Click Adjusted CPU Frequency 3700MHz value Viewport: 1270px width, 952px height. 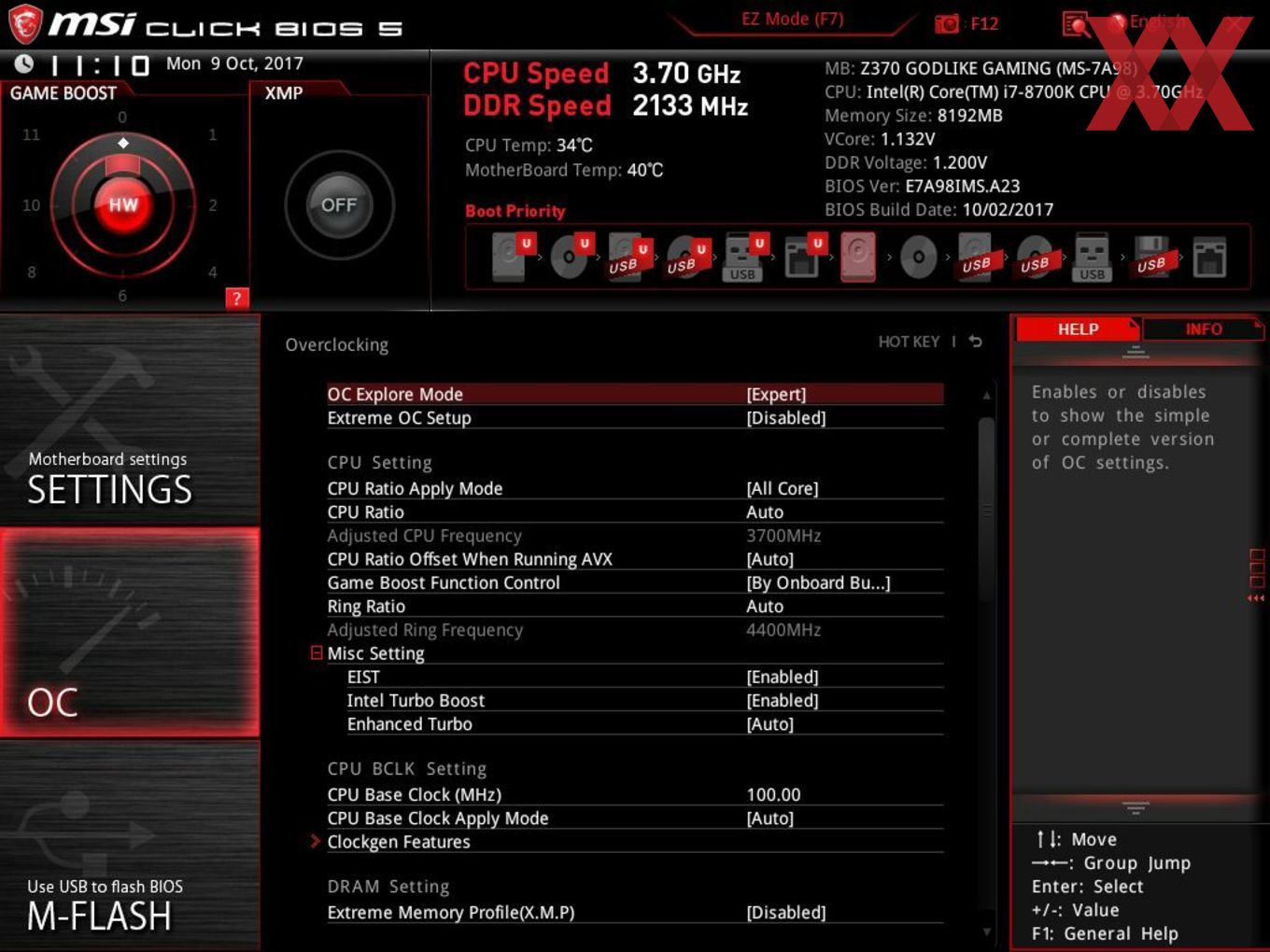coord(783,536)
